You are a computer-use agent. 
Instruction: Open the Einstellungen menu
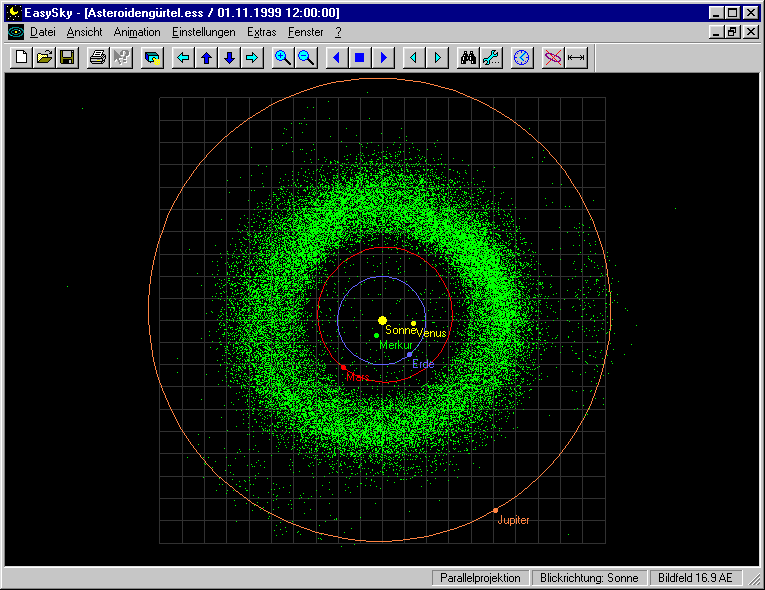203,32
